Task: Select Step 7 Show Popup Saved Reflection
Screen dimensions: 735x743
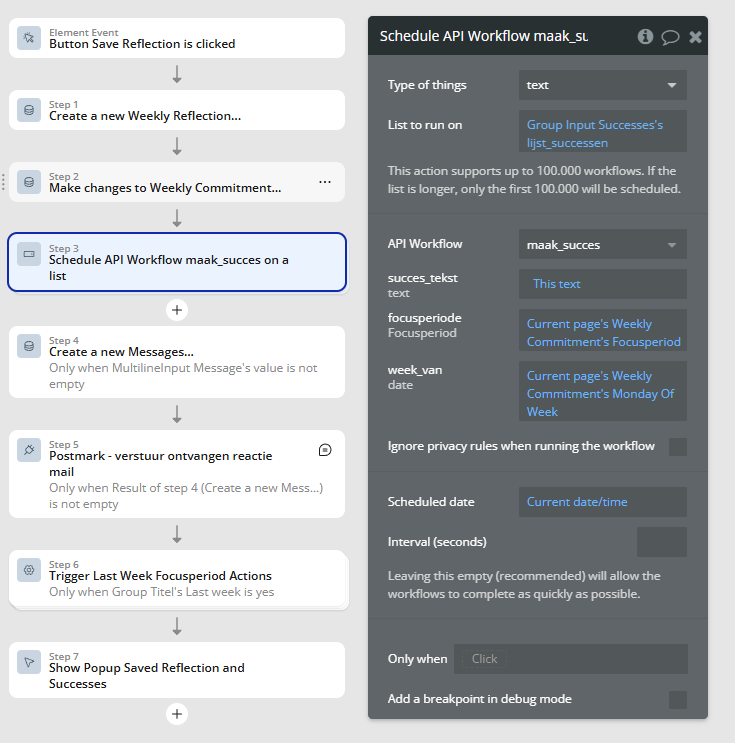Action: point(177,670)
